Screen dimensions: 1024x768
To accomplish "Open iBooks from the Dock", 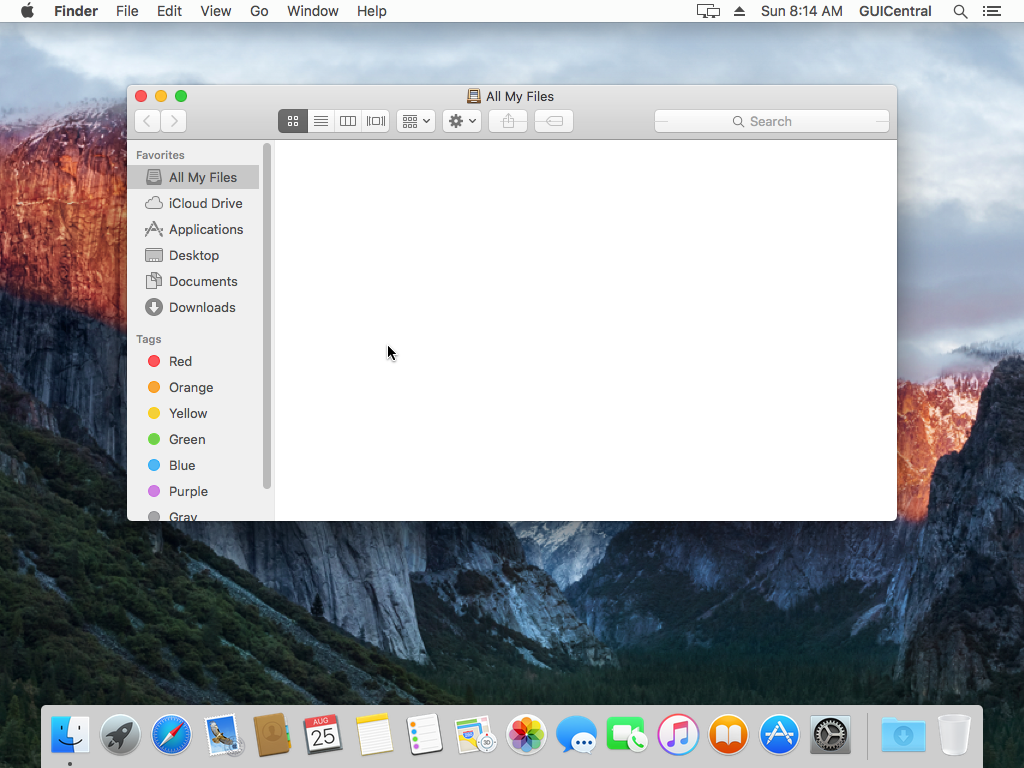I will coord(728,735).
